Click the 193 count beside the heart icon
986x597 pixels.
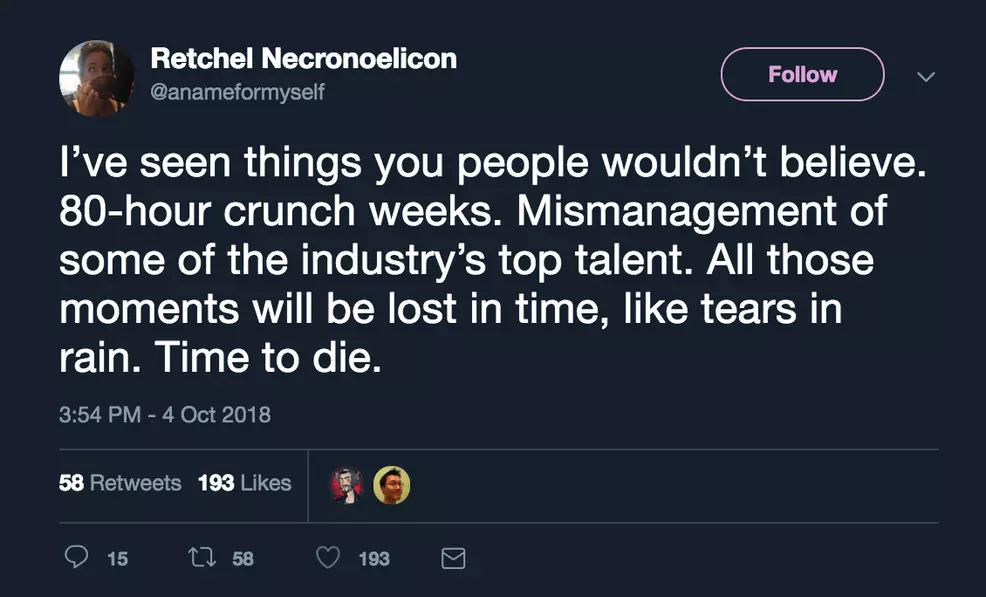pyautogui.click(x=373, y=559)
